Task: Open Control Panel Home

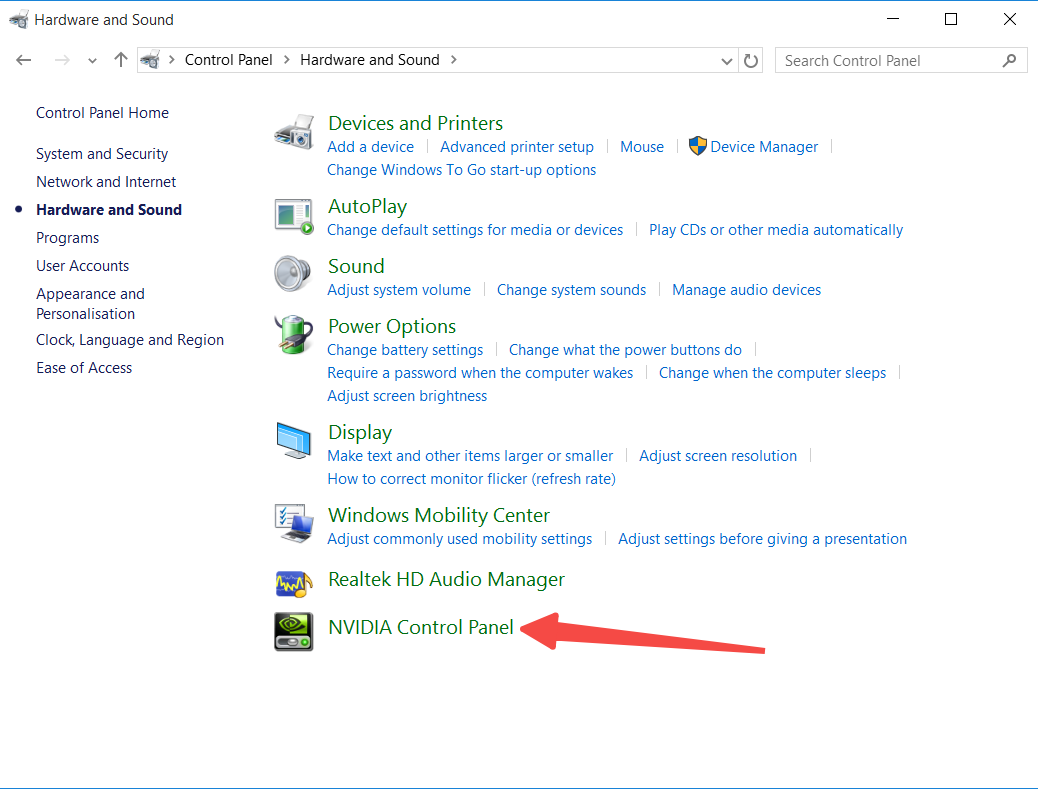Action: [x=103, y=113]
